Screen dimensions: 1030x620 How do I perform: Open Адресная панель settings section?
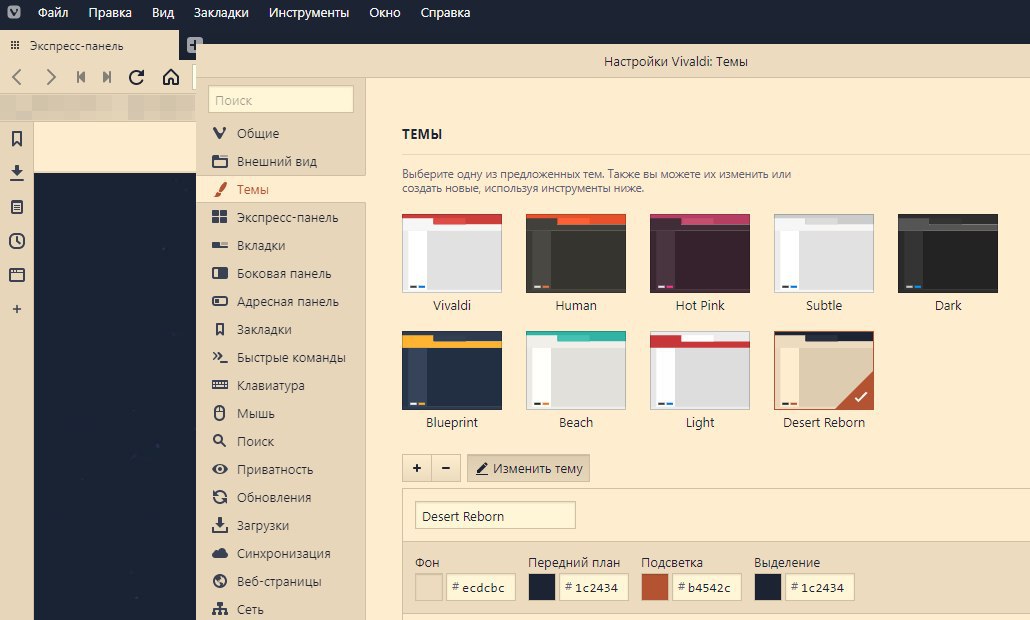click(x=281, y=301)
